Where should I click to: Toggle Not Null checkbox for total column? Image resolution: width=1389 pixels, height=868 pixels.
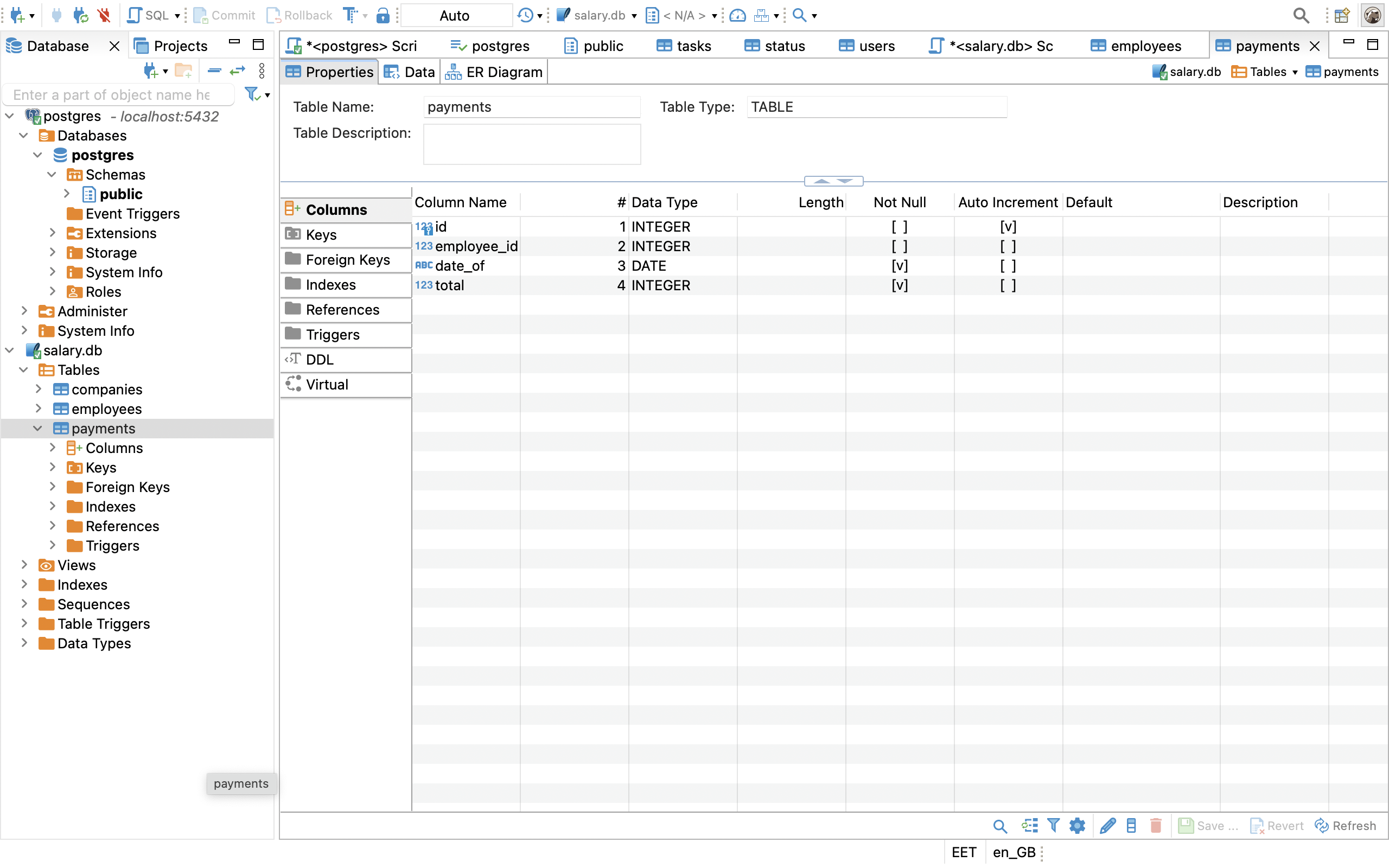coord(899,285)
